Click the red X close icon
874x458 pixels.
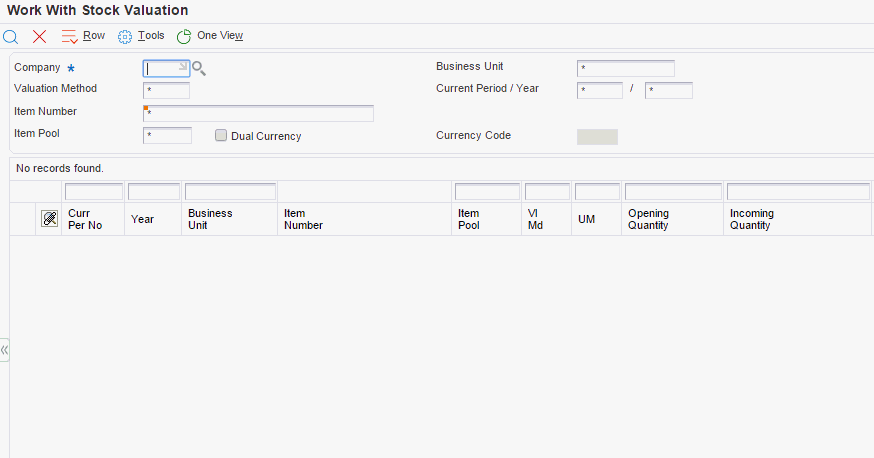pyautogui.click(x=39, y=36)
